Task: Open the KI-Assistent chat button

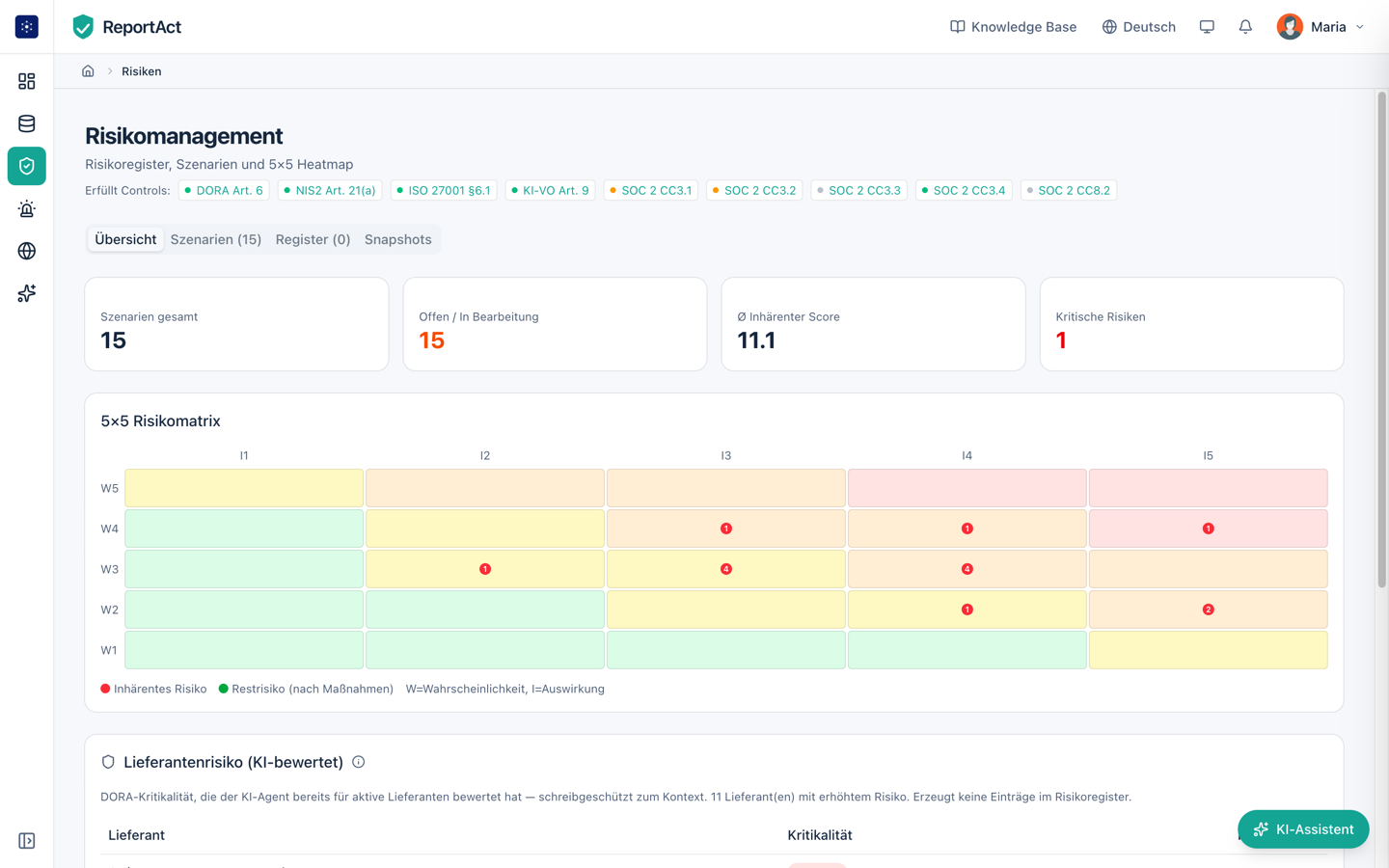Action: (1303, 829)
